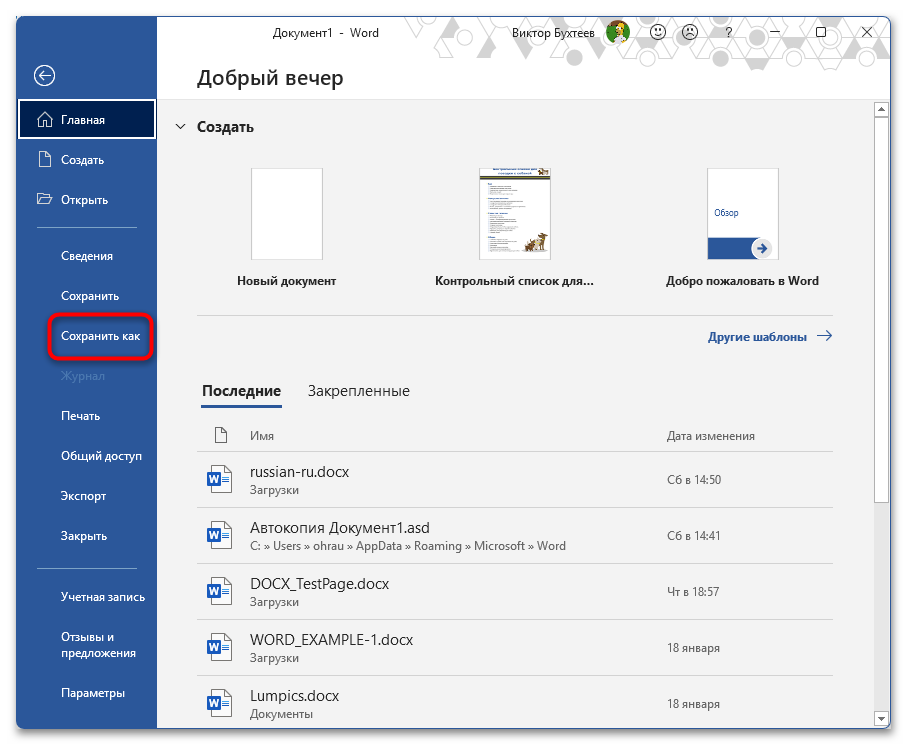Image resolution: width=907 pixels, height=745 pixels.
Task: Click the user profile avatar picture
Action: 619,32
